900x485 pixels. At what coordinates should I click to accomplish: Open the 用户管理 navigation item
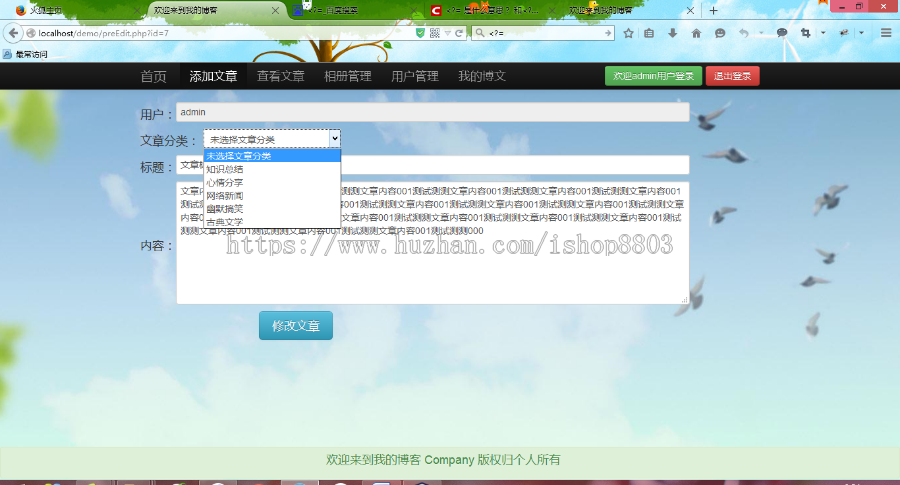(x=415, y=76)
